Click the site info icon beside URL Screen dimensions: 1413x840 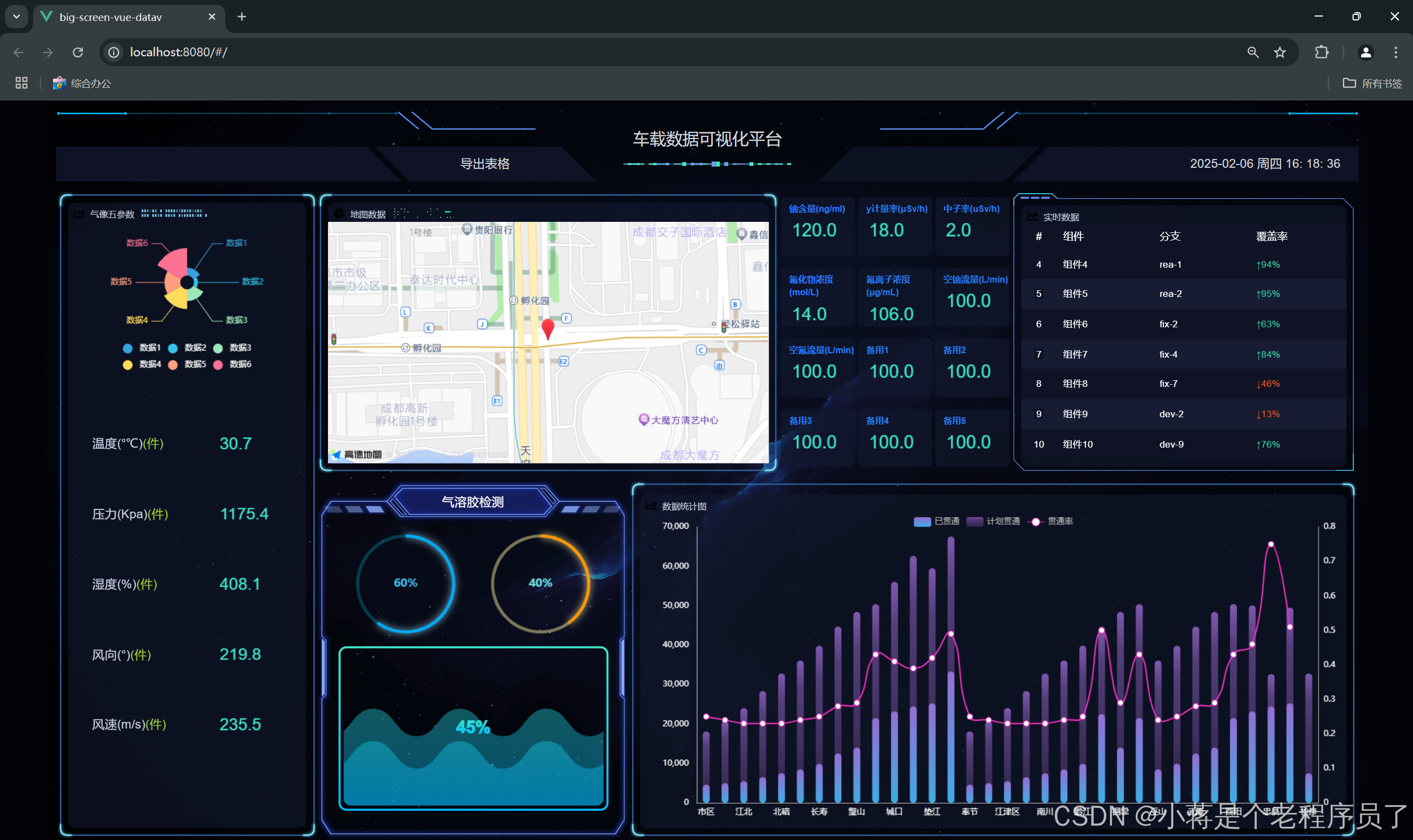click(114, 52)
